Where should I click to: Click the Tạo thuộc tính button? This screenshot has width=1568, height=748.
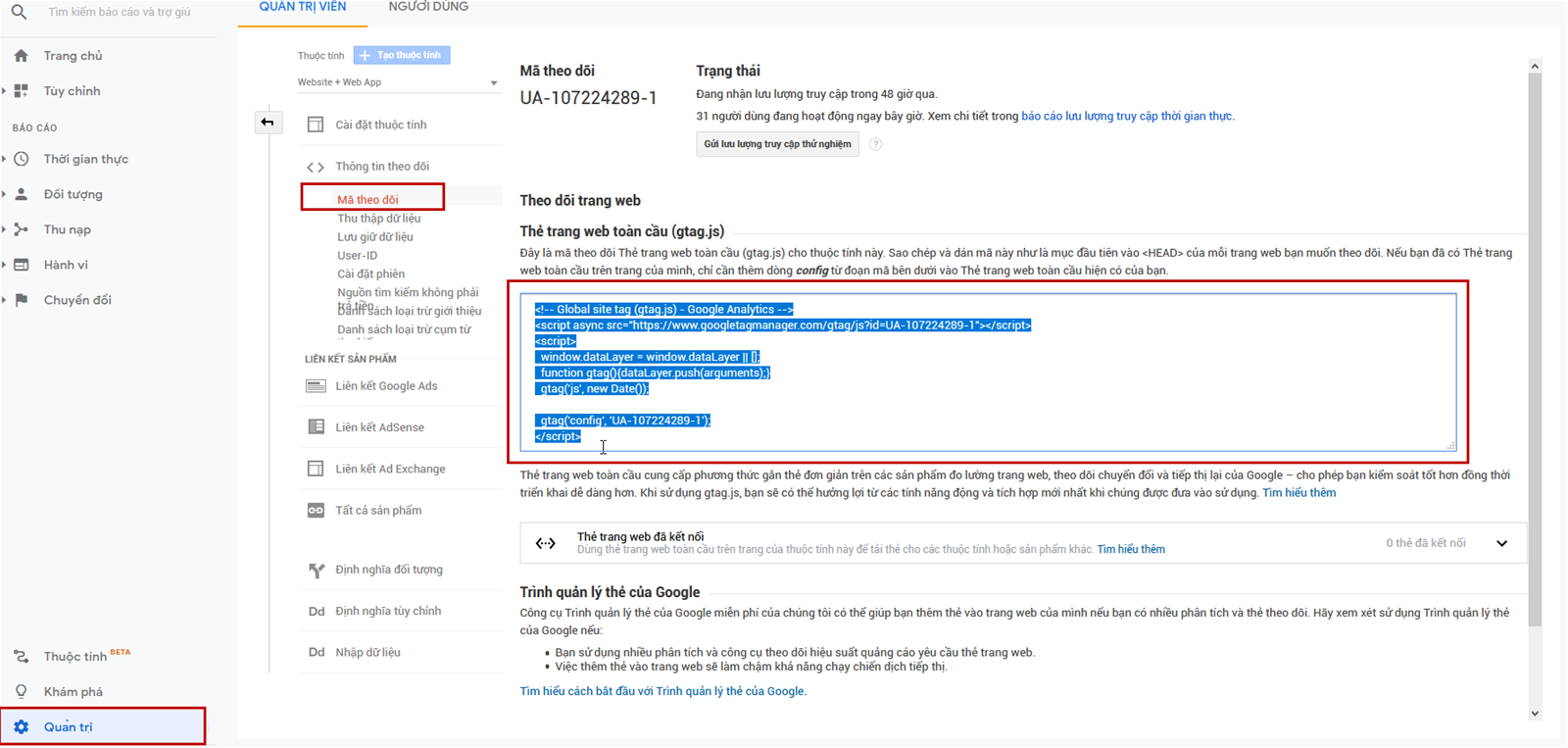(402, 56)
